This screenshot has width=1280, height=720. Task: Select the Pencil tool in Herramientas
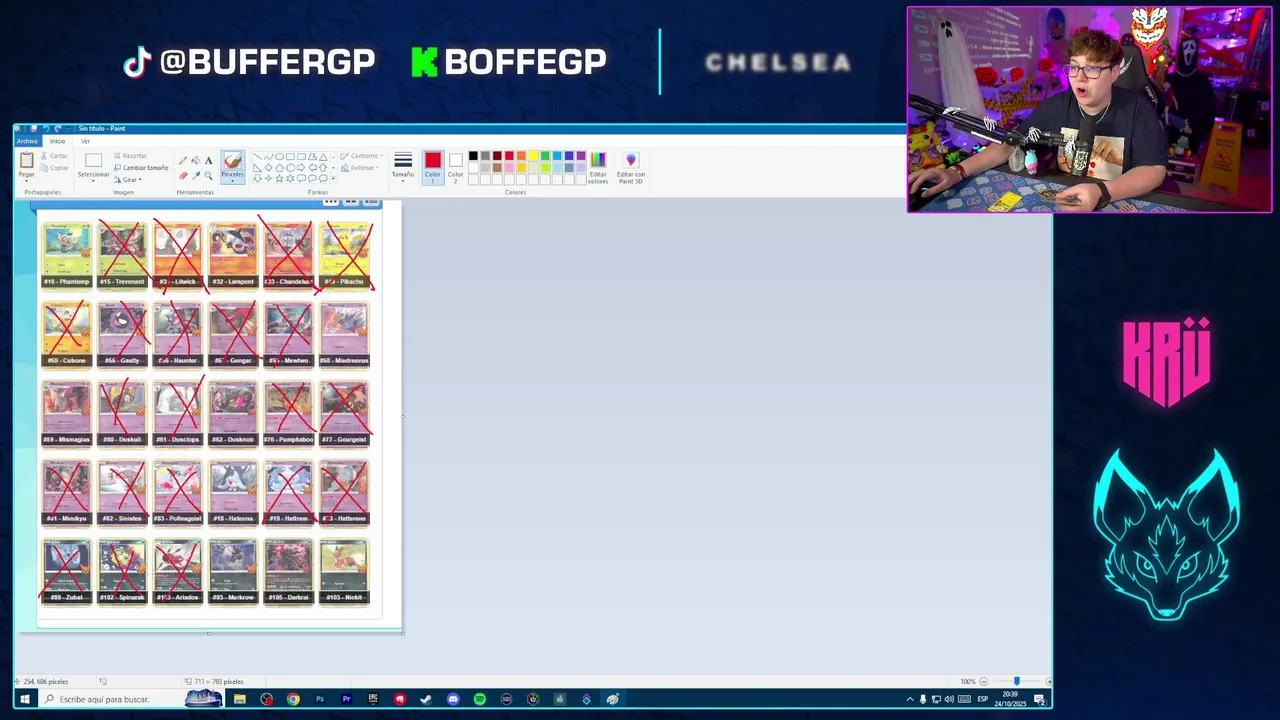[x=183, y=160]
